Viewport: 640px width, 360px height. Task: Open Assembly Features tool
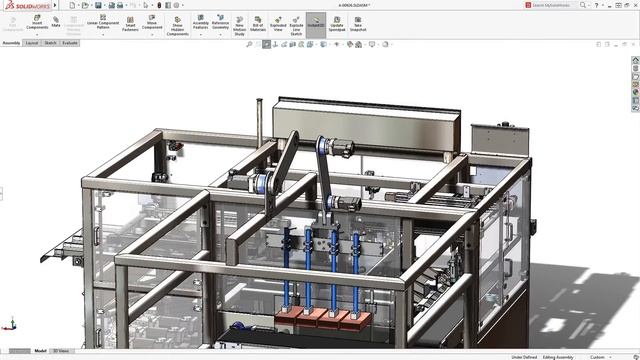pos(200,22)
